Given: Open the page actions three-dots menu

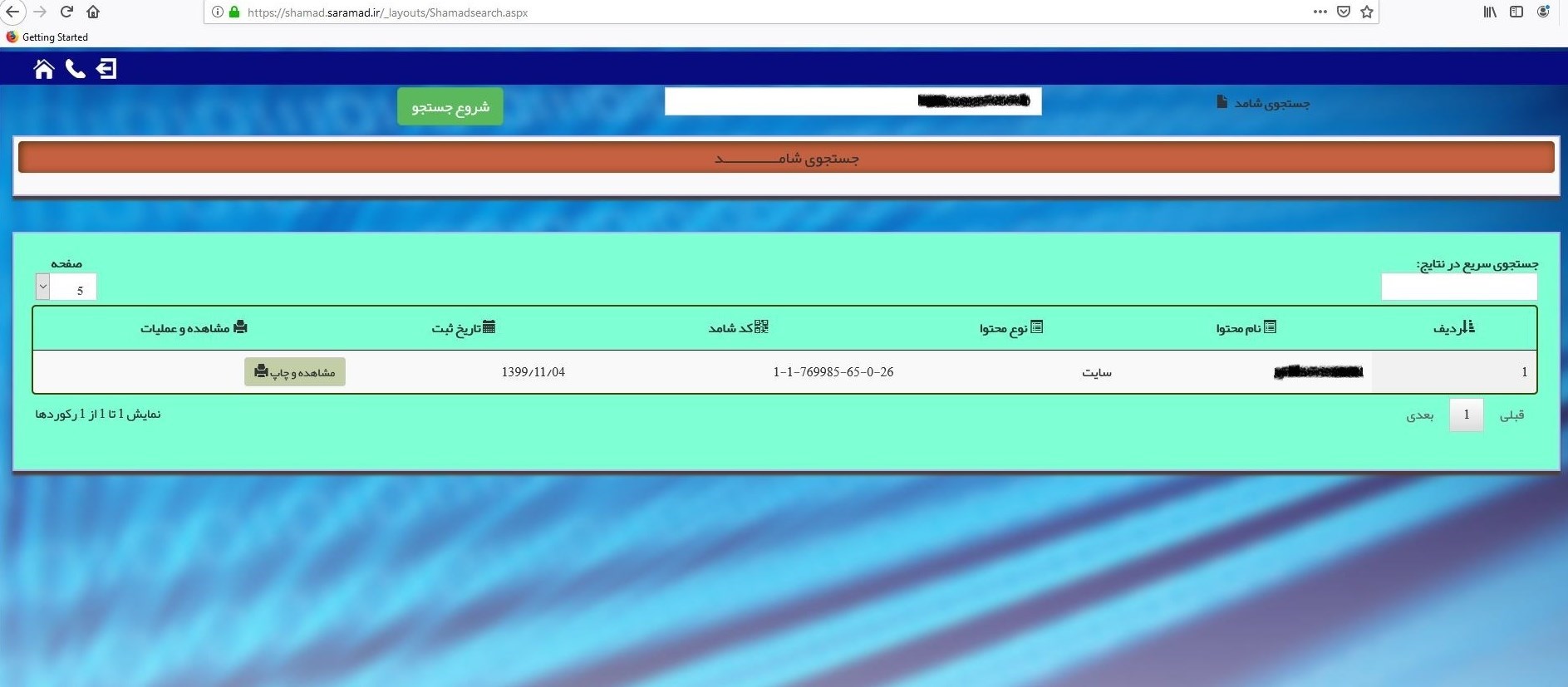Looking at the screenshot, I should (1320, 12).
